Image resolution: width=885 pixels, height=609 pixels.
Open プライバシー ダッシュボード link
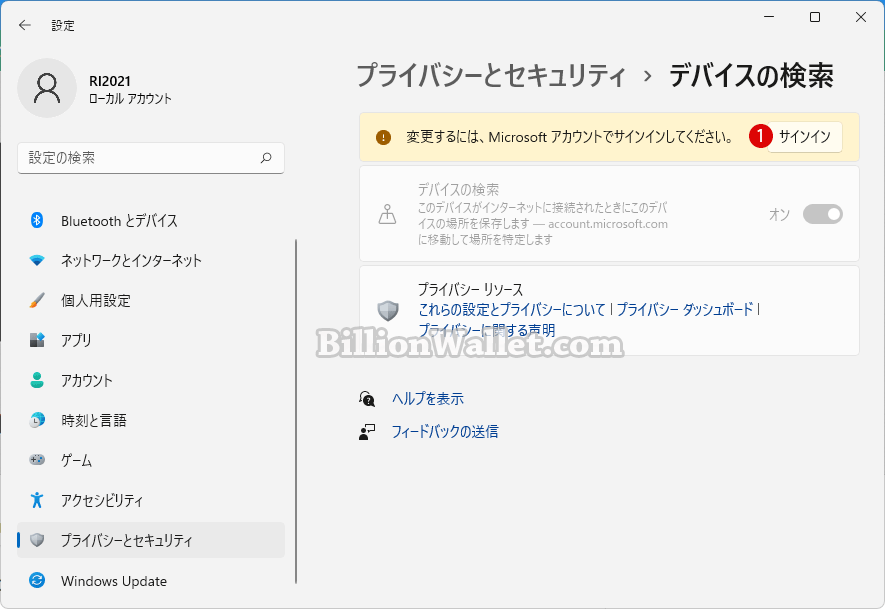(685, 309)
